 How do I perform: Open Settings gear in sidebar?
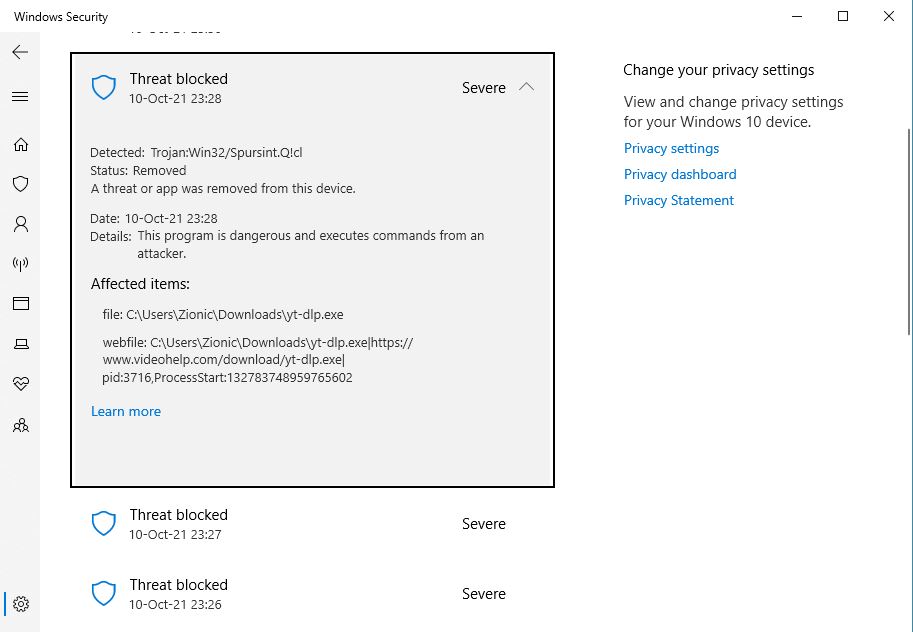21,604
